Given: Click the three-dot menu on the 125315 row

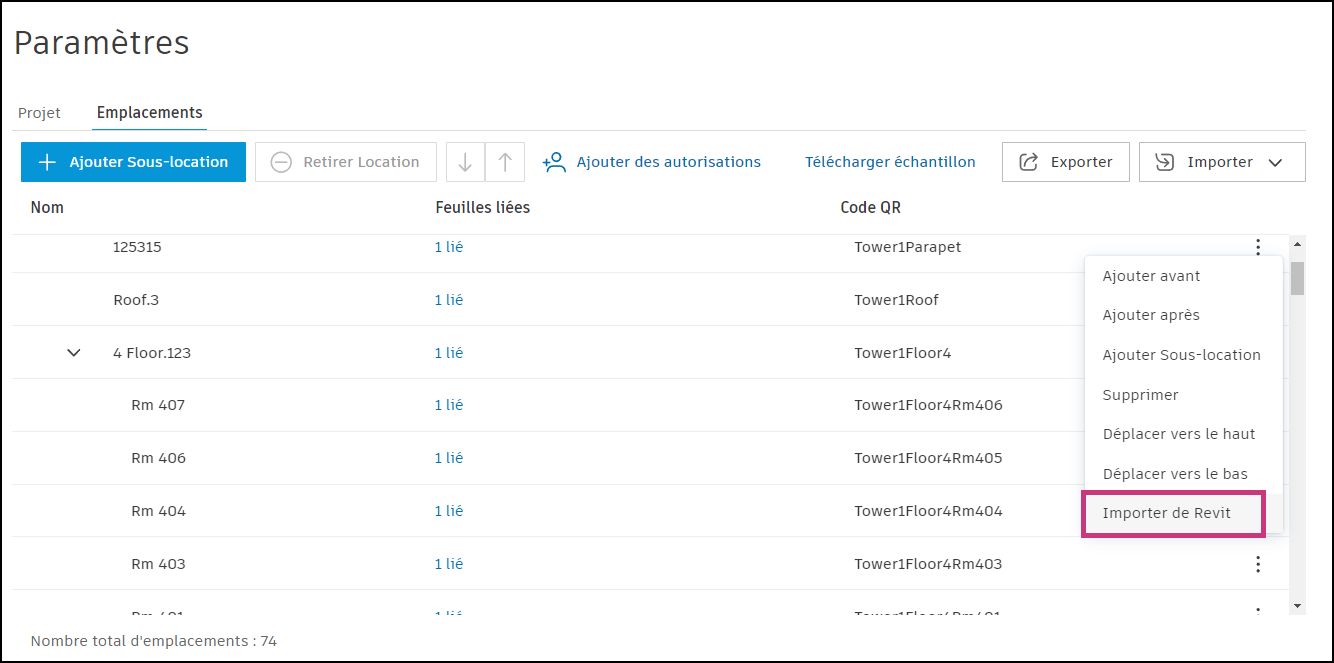Looking at the screenshot, I should [x=1258, y=247].
